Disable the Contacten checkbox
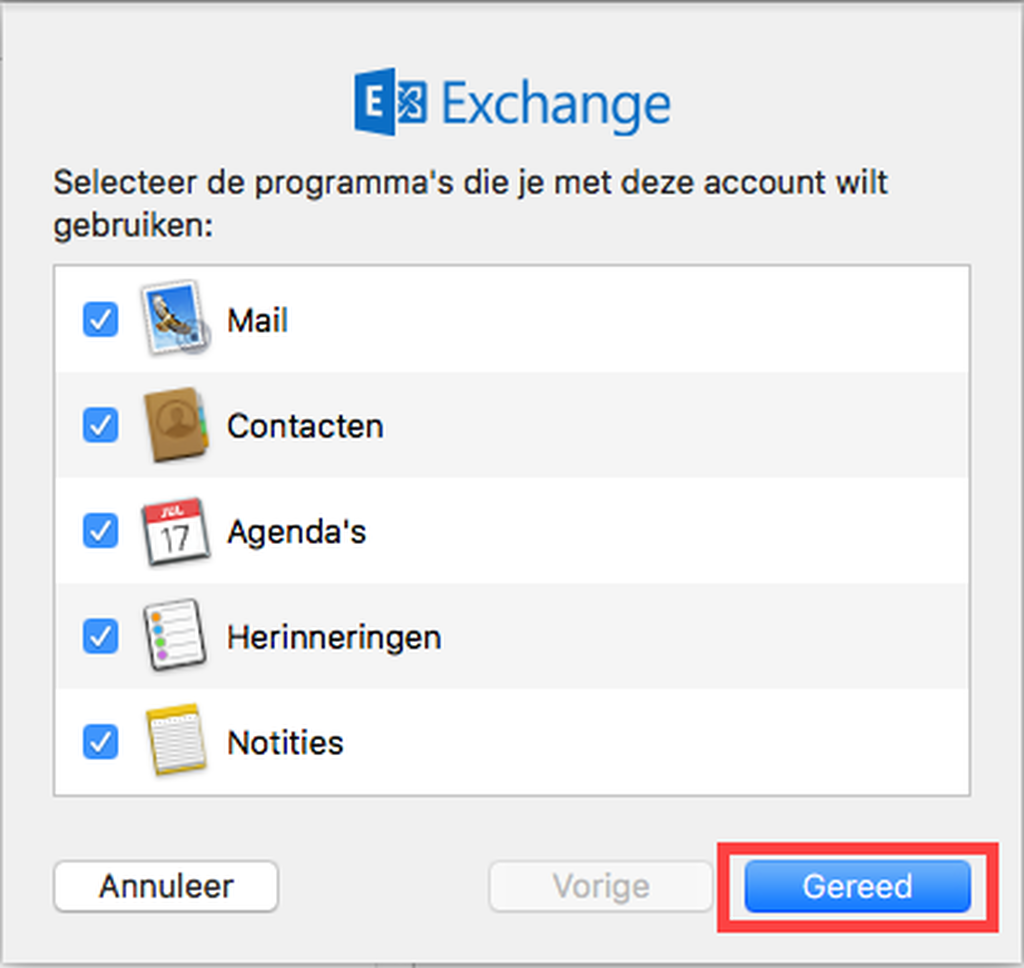 pyautogui.click(x=100, y=426)
